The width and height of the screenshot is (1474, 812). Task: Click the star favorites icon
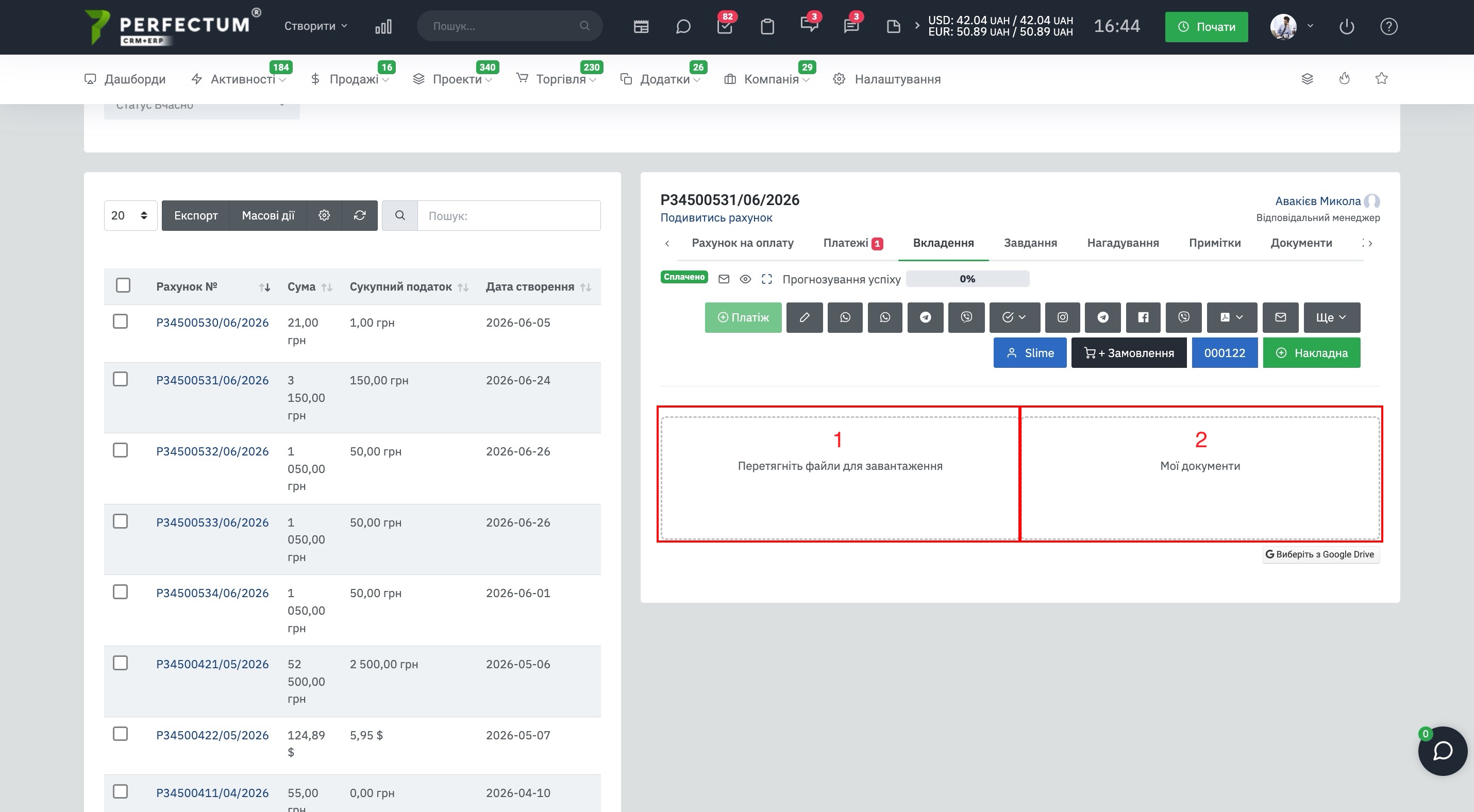coord(1381,78)
